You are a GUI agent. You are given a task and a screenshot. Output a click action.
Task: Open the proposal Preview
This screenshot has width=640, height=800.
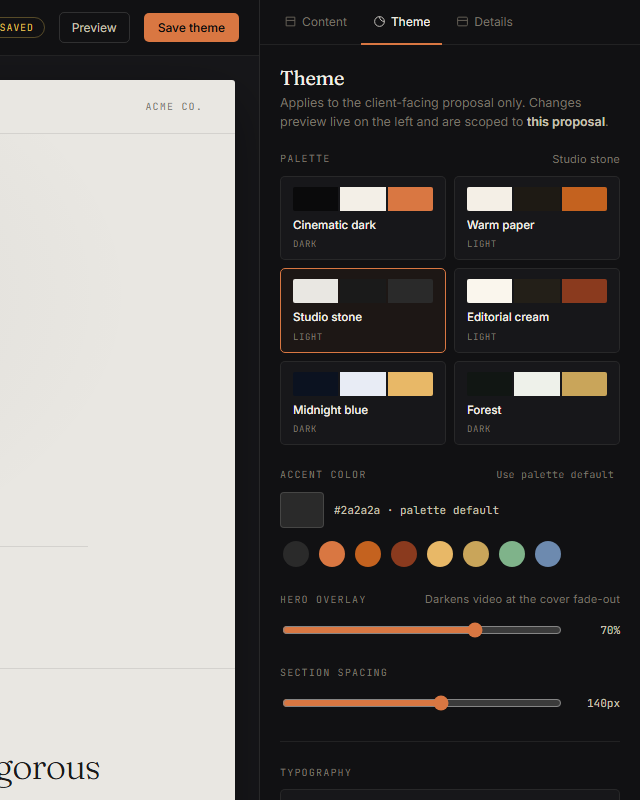coord(94,28)
